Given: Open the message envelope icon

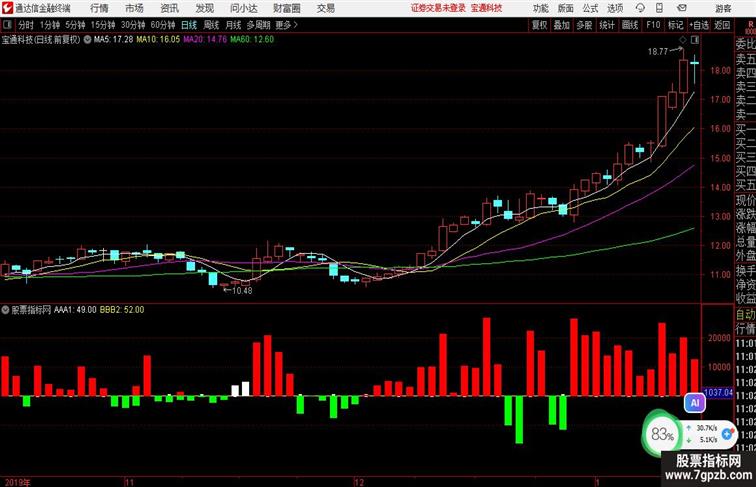Looking at the screenshot, I should pyautogui.click(x=681, y=8).
